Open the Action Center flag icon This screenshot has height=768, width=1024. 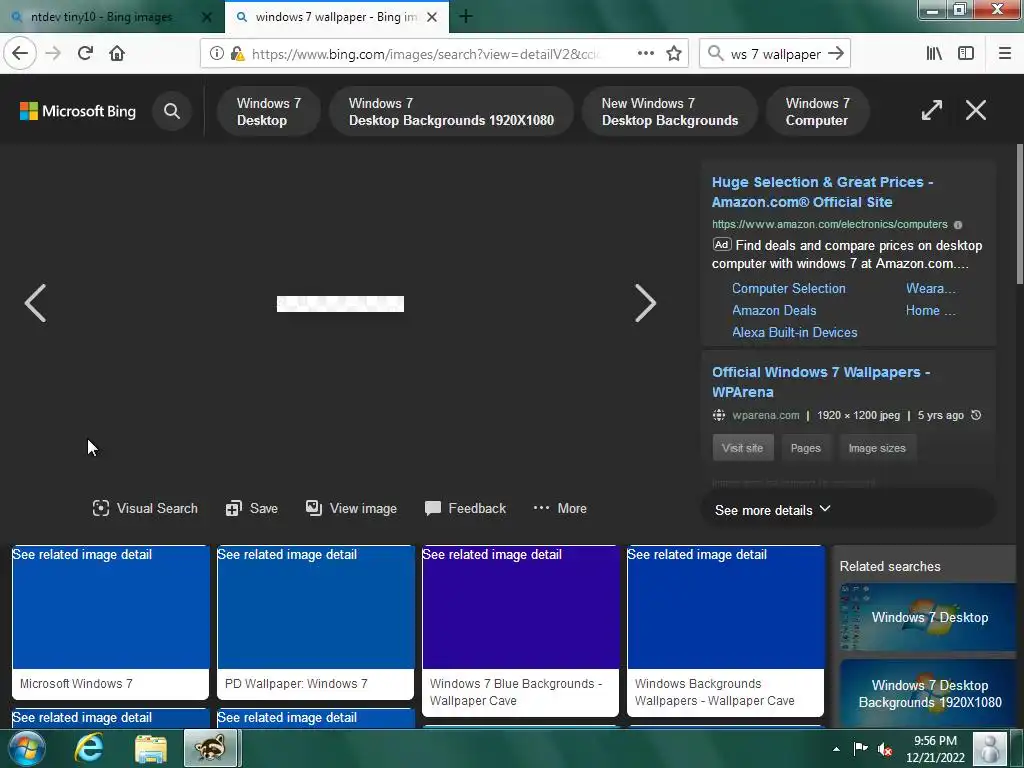(x=860, y=749)
